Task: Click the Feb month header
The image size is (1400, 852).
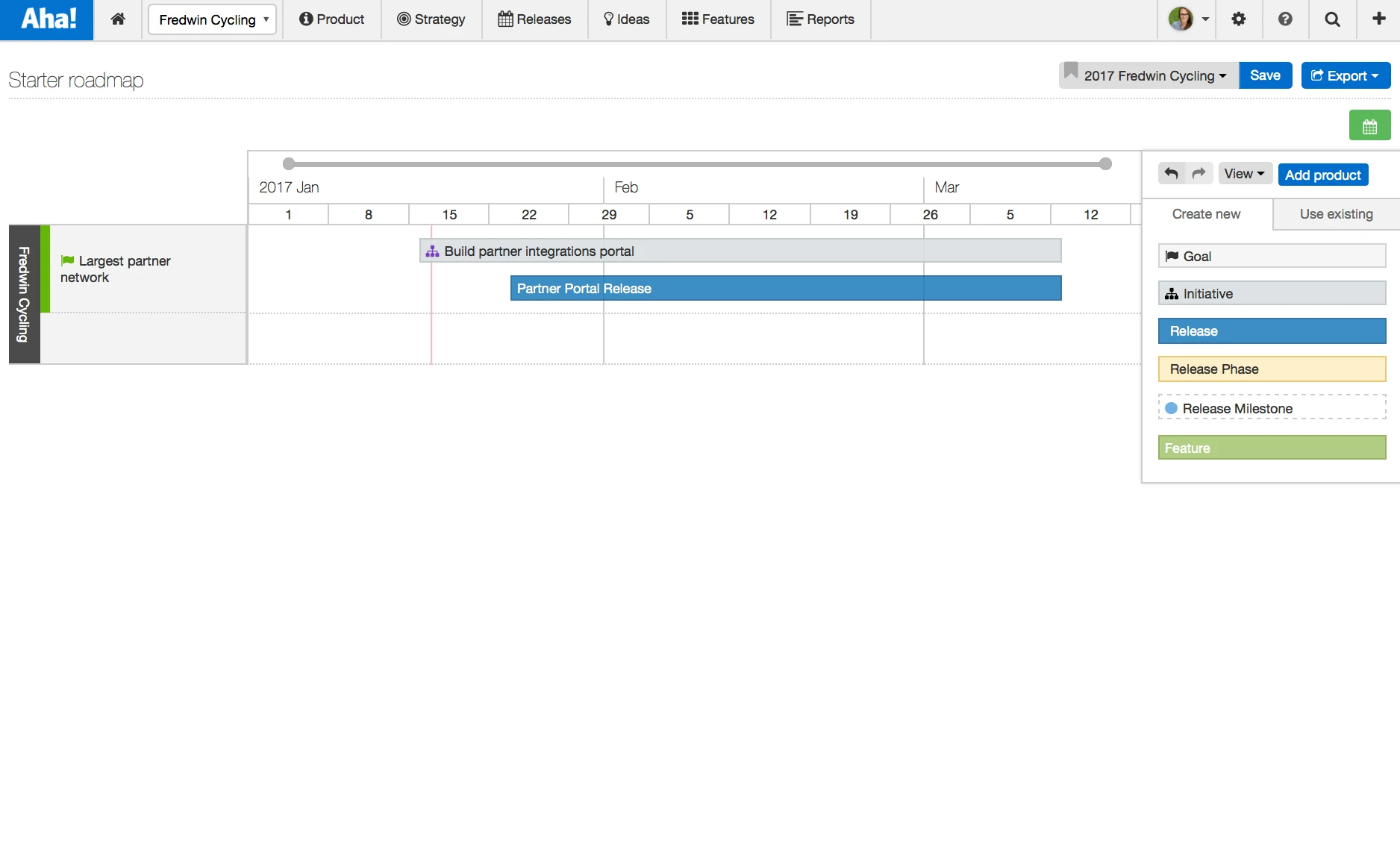Action: click(626, 187)
